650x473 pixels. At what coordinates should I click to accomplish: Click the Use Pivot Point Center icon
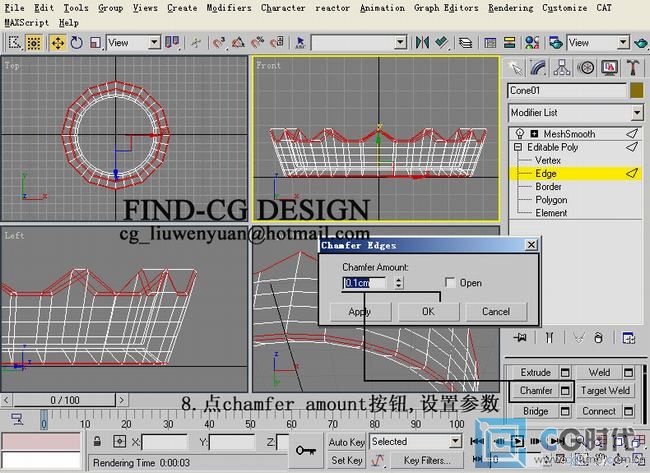(x=172, y=42)
